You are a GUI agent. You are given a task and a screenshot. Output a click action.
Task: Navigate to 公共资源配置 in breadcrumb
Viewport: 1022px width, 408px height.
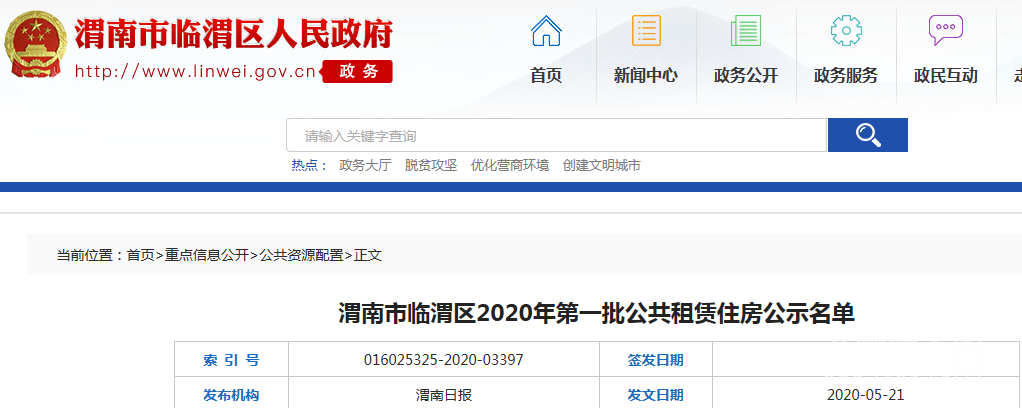point(301,255)
